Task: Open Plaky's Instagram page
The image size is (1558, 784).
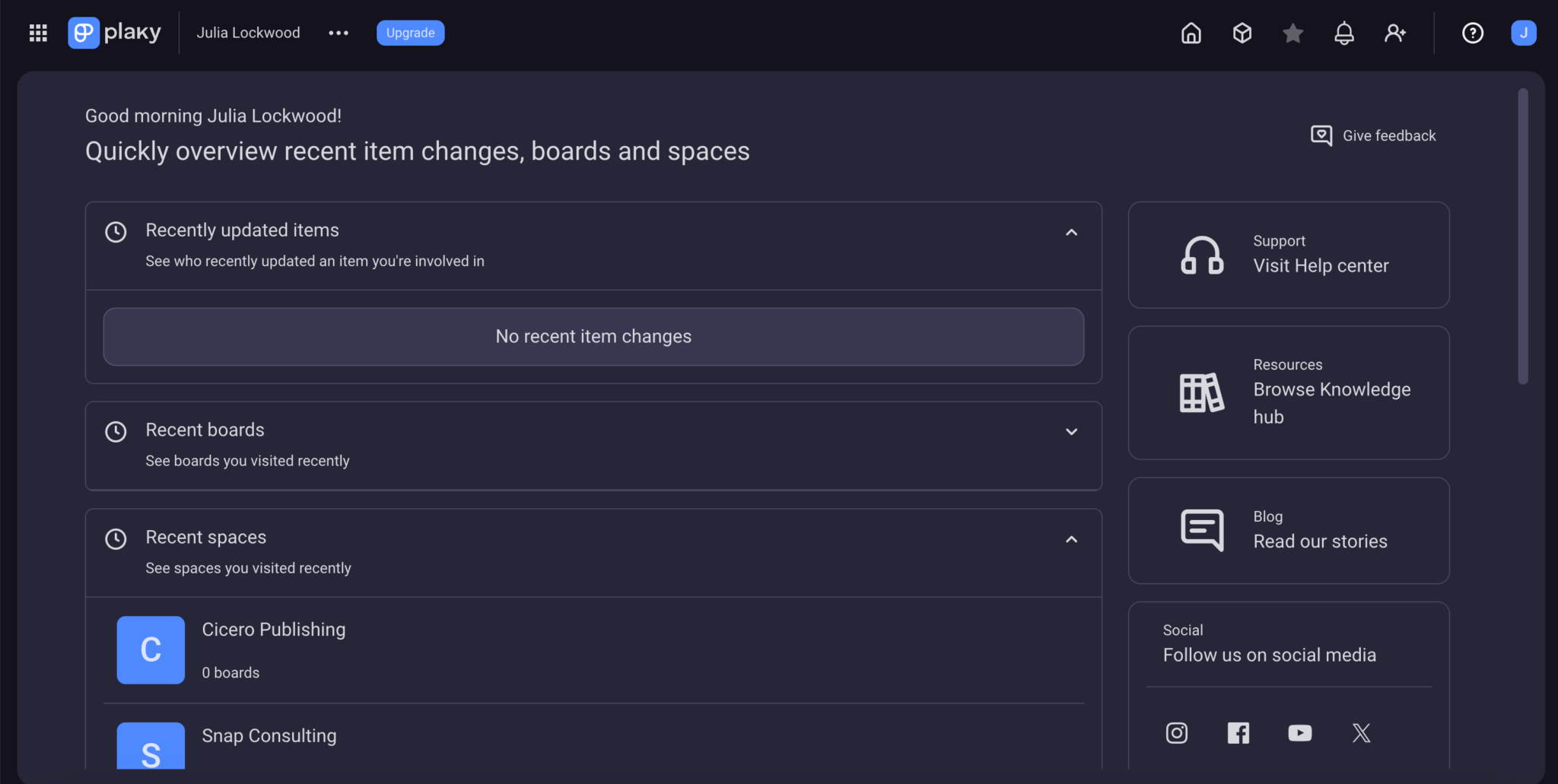Action: coord(1176,732)
